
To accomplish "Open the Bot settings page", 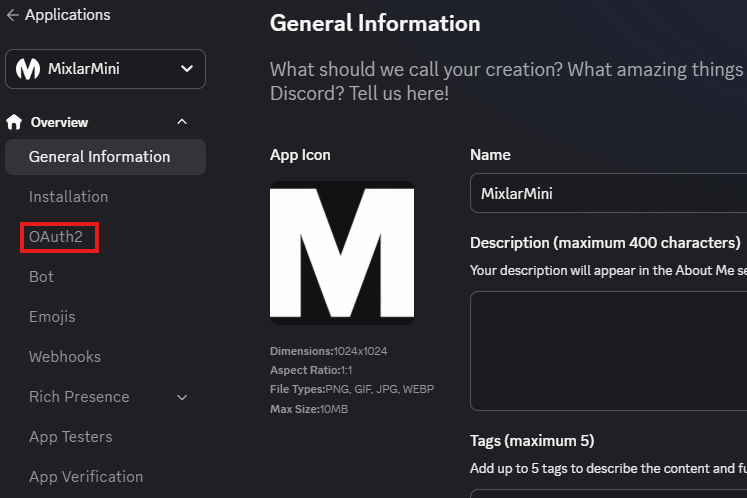I will [41, 277].
